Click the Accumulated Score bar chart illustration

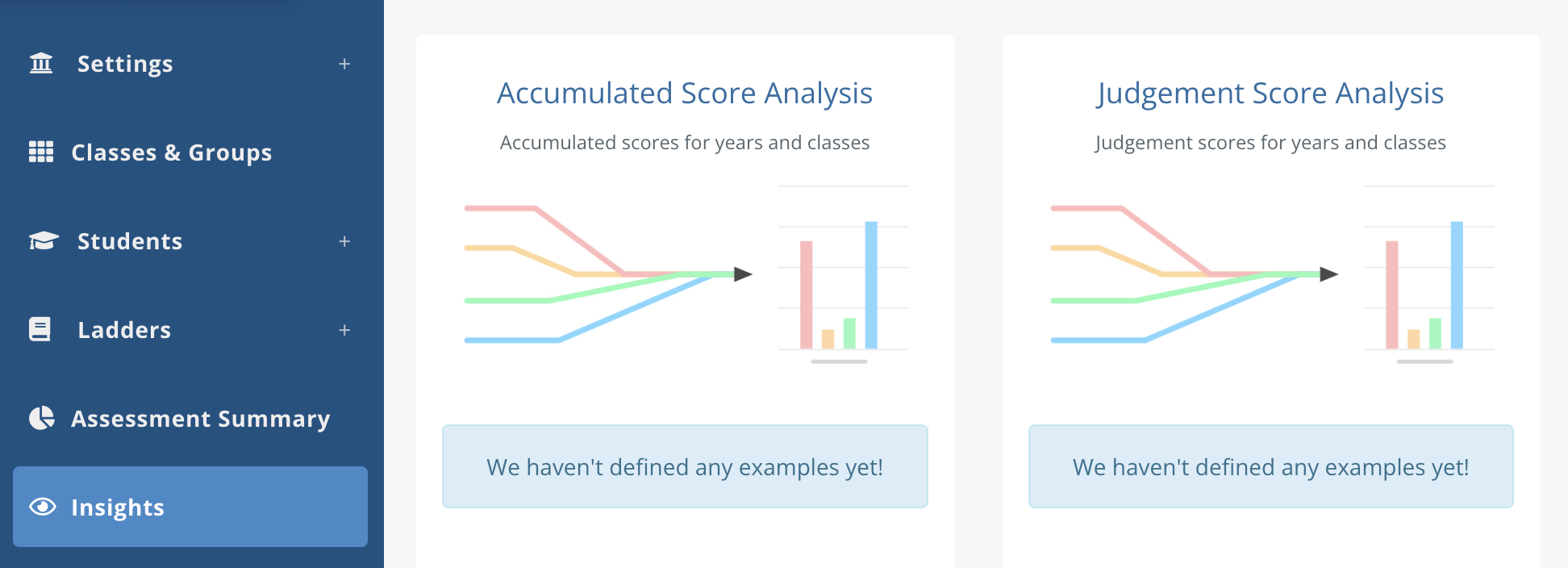tap(844, 274)
